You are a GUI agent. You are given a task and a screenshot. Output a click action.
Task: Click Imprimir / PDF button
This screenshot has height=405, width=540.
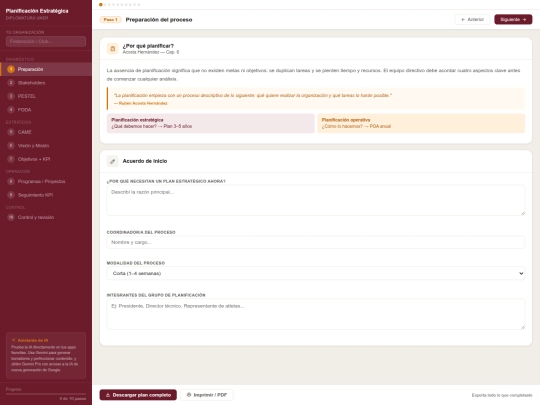tap(207, 395)
